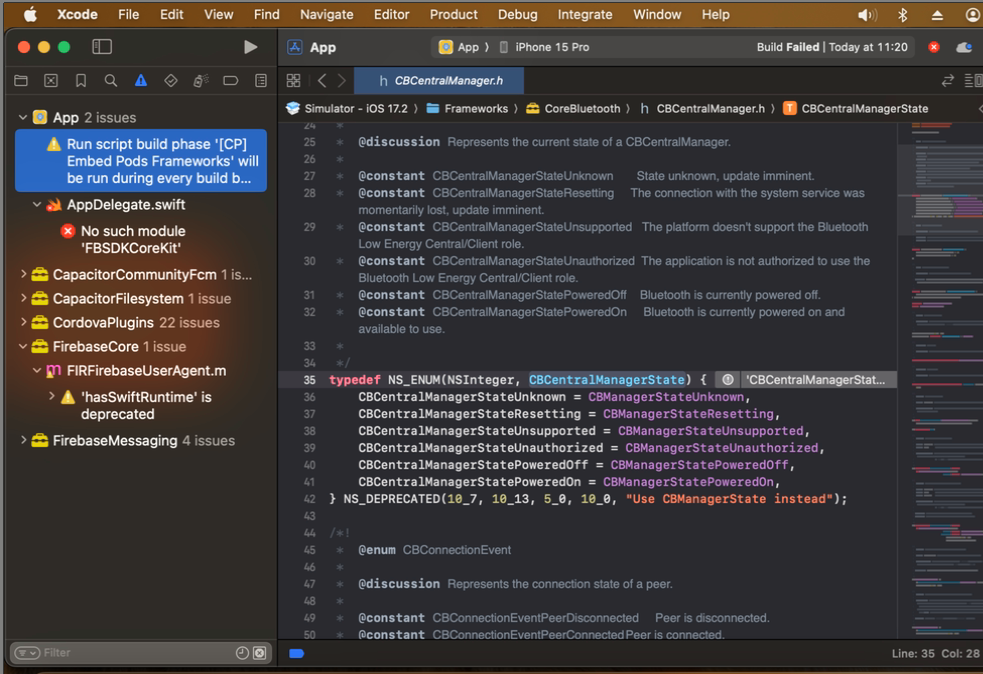Open the File menu
The image size is (983, 674).
129,14
